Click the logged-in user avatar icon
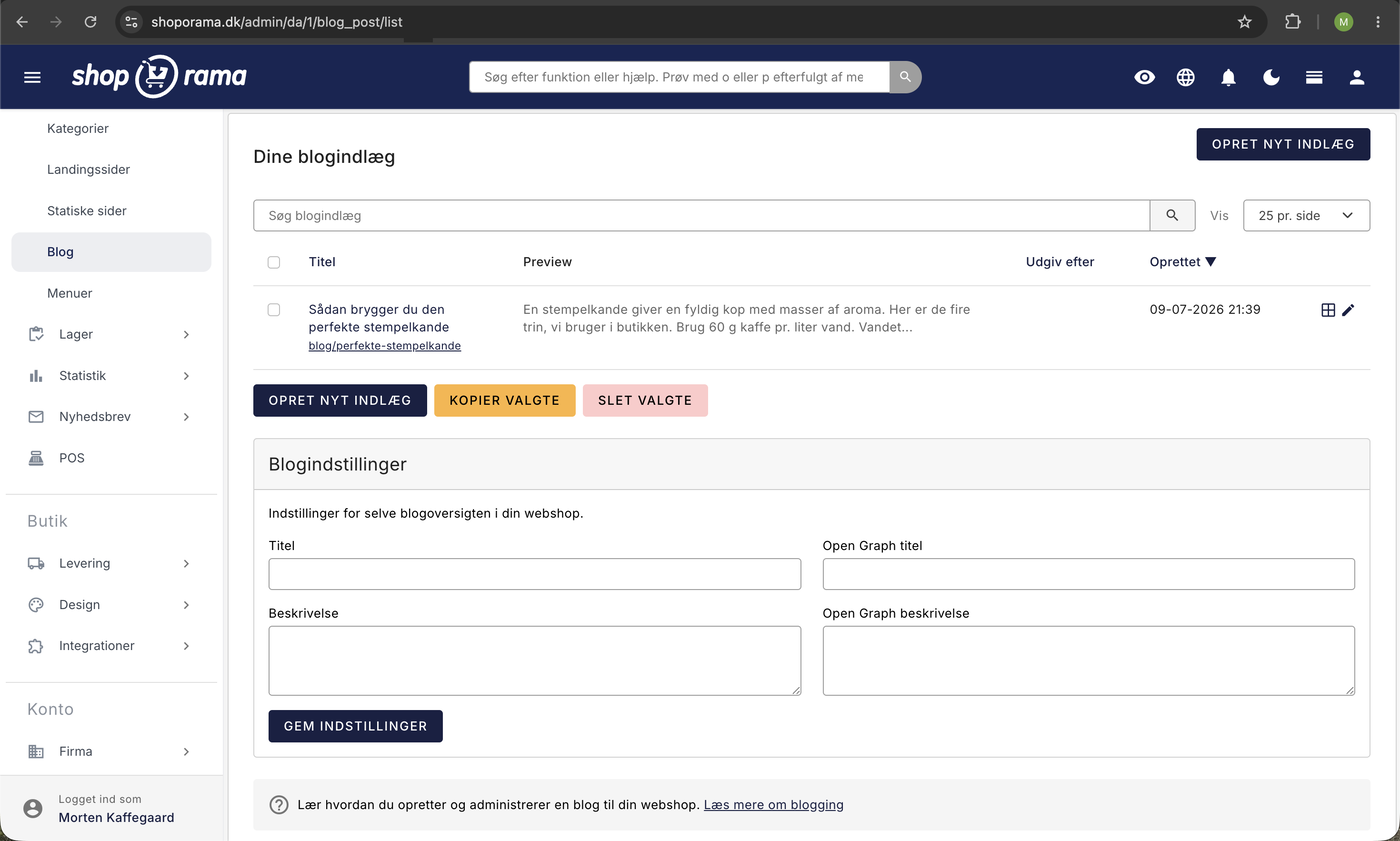 [33, 808]
